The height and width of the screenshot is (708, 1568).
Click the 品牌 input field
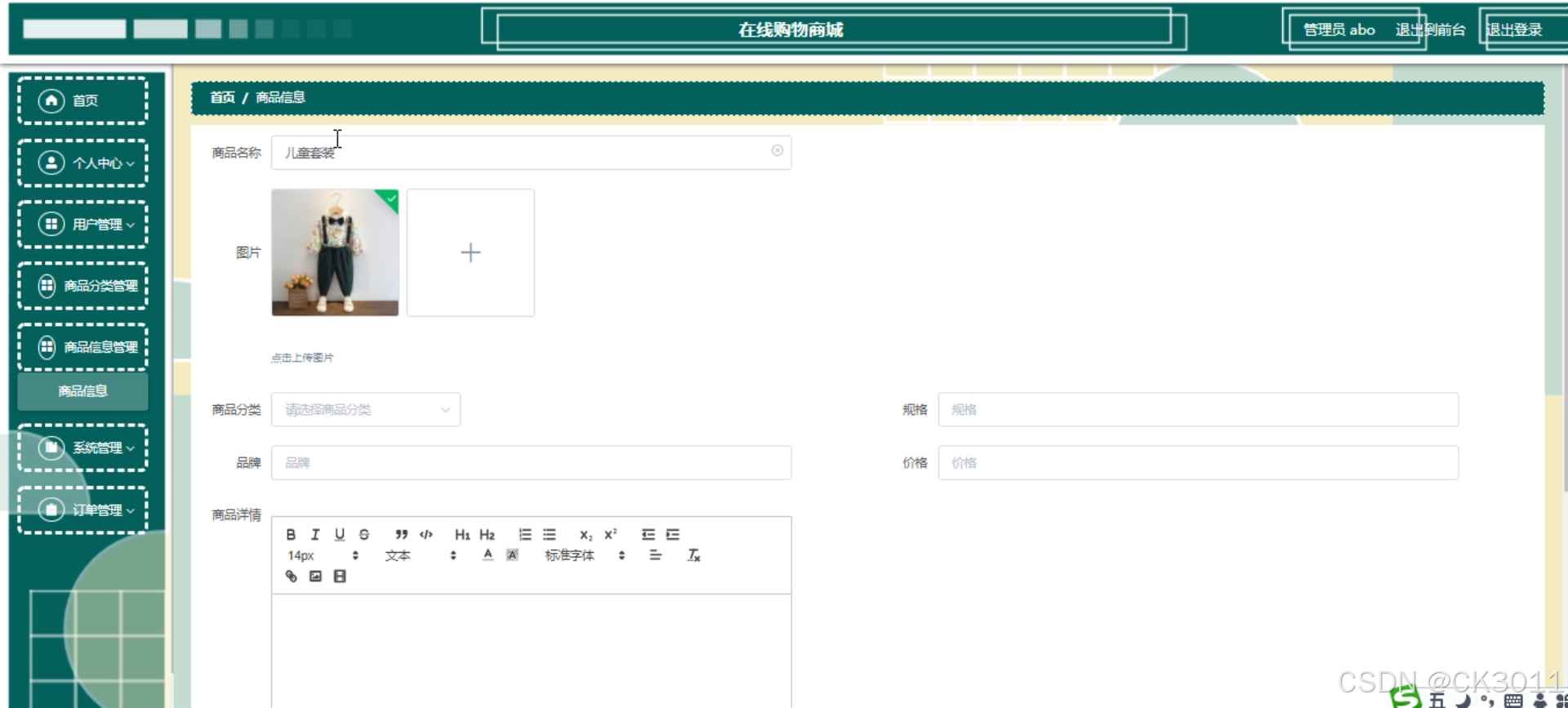[x=531, y=462]
